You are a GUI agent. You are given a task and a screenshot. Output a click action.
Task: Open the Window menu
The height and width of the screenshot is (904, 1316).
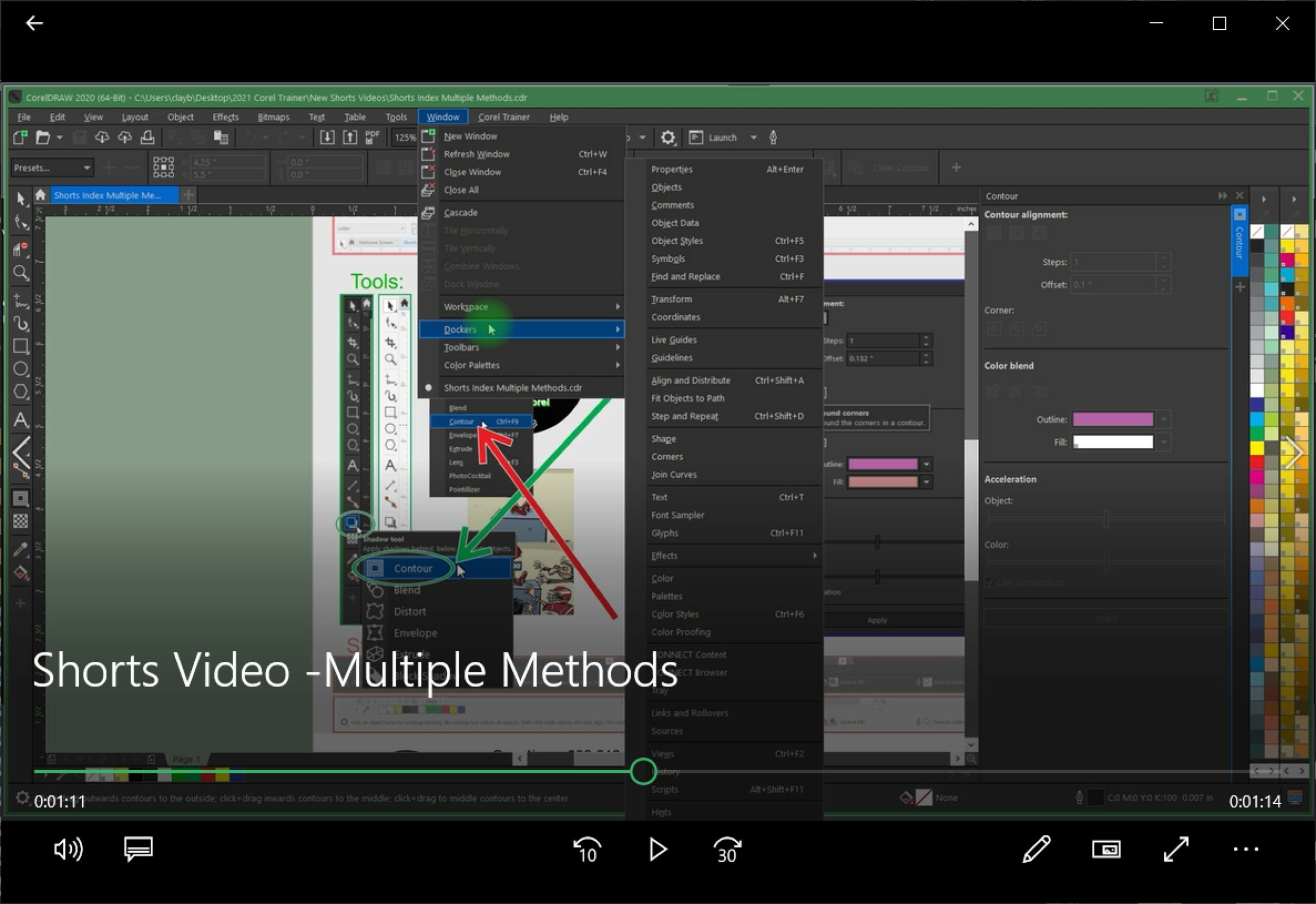(x=443, y=117)
